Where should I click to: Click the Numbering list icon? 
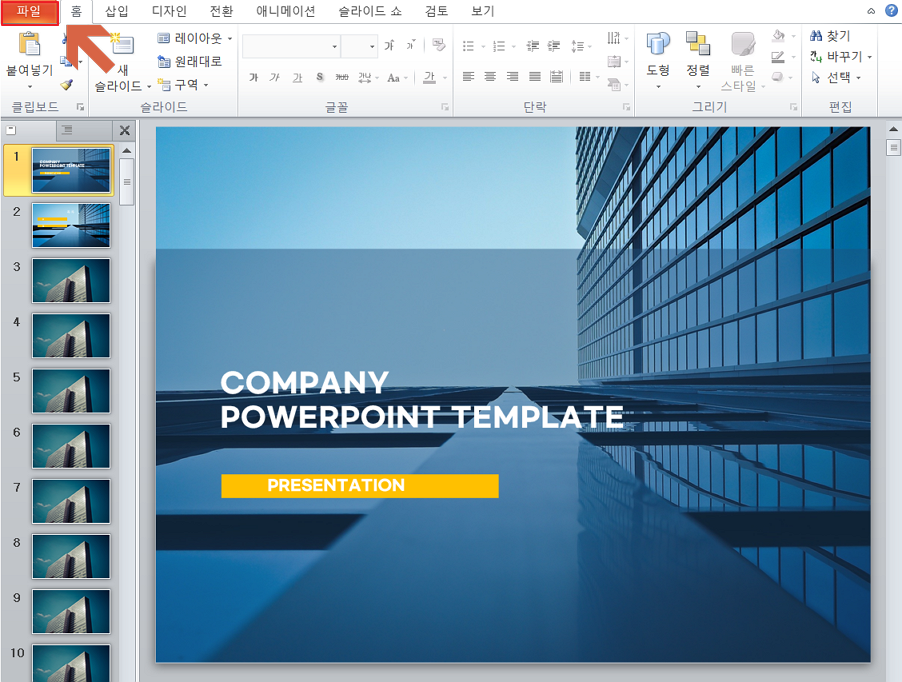pos(499,46)
